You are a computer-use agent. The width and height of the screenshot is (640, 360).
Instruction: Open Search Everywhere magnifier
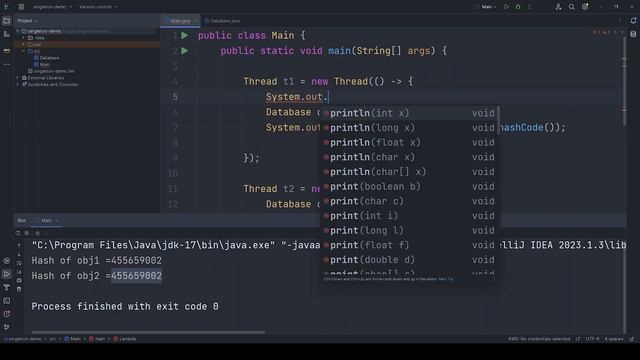pyautogui.click(x=572, y=7)
